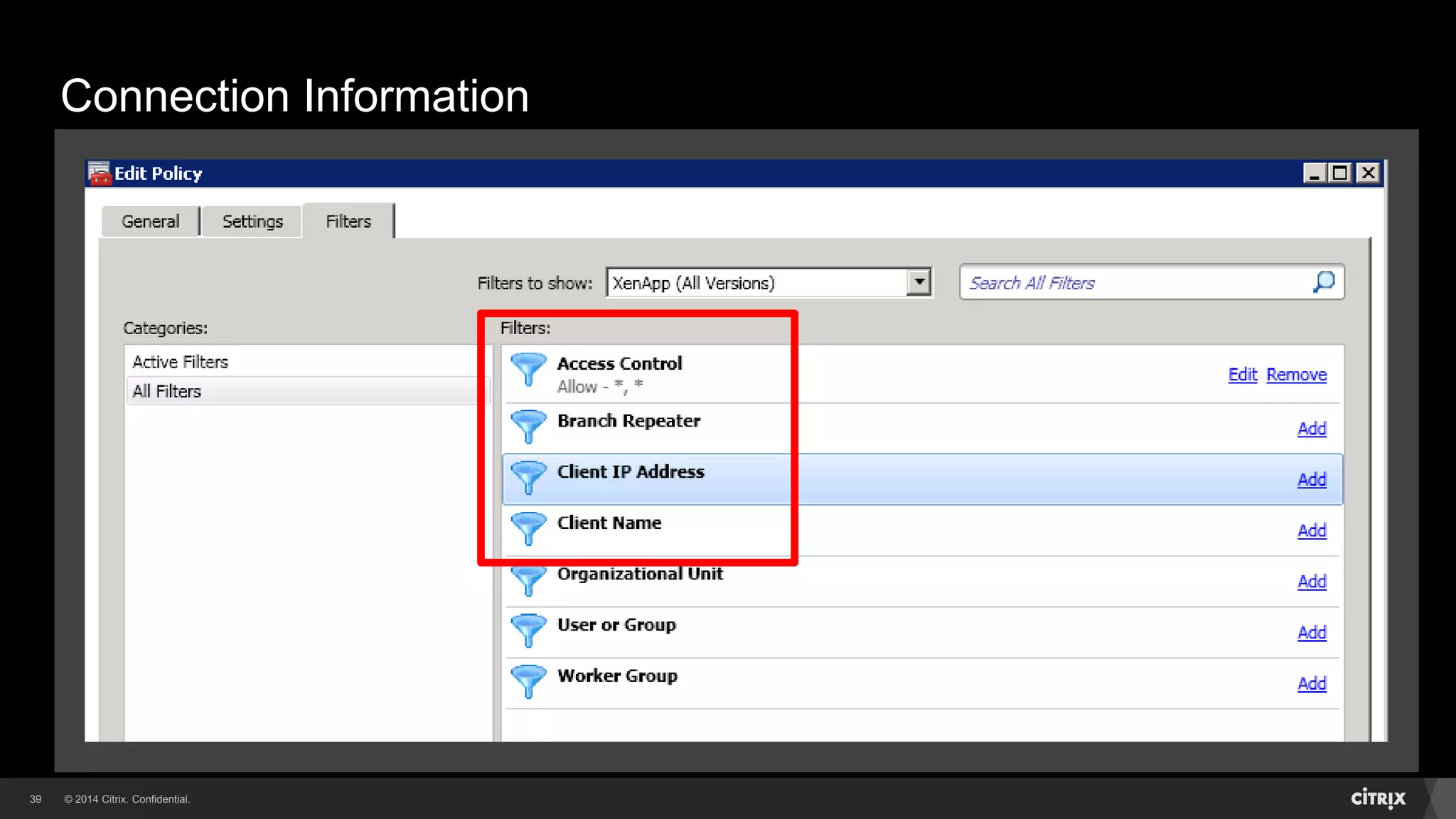1456x819 pixels.
Task: Remove the Access Control filter
Action: [1297, 375]
